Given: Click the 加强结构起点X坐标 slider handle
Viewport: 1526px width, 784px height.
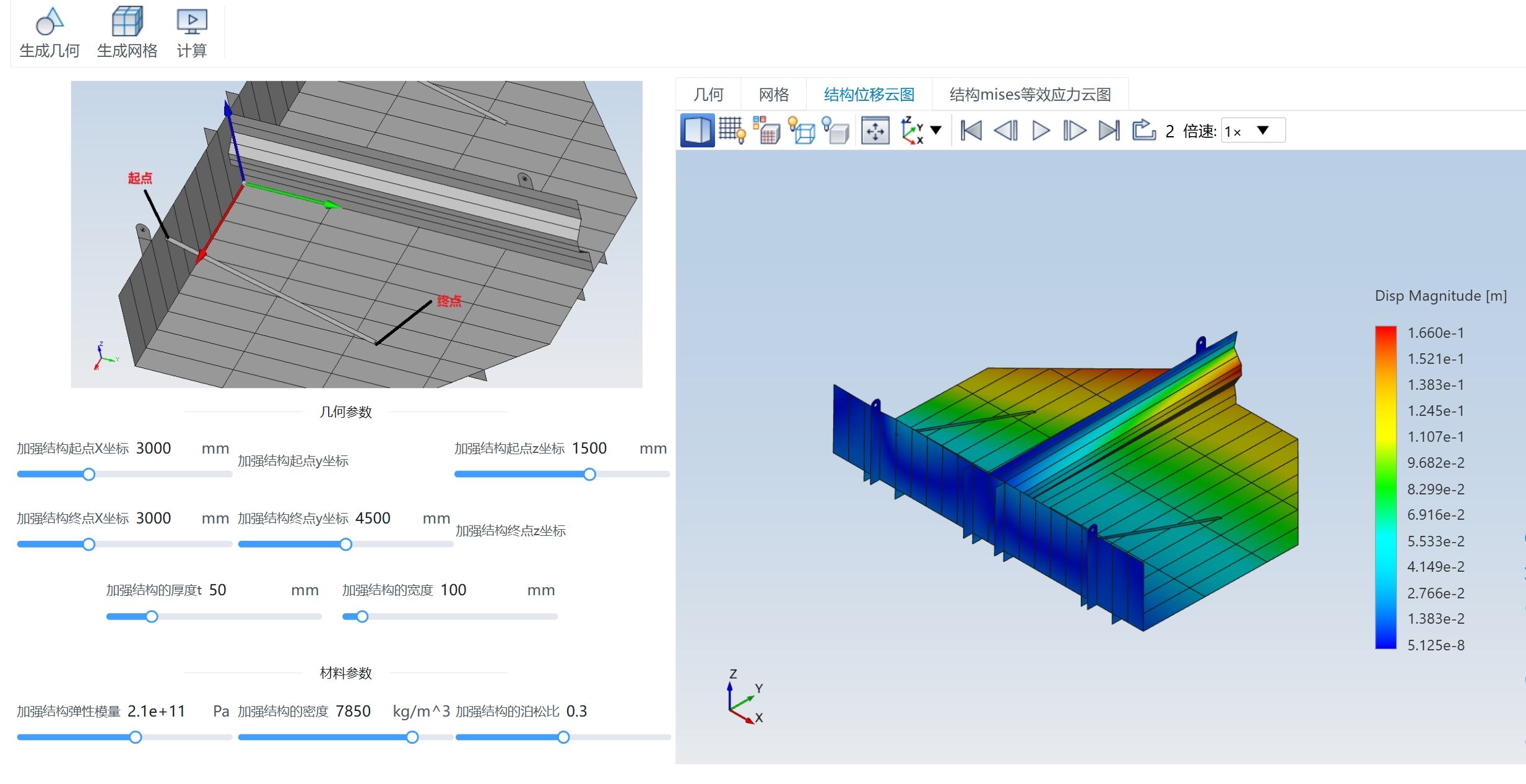Looking at the screenshot, I should click(x=89, y=475).
